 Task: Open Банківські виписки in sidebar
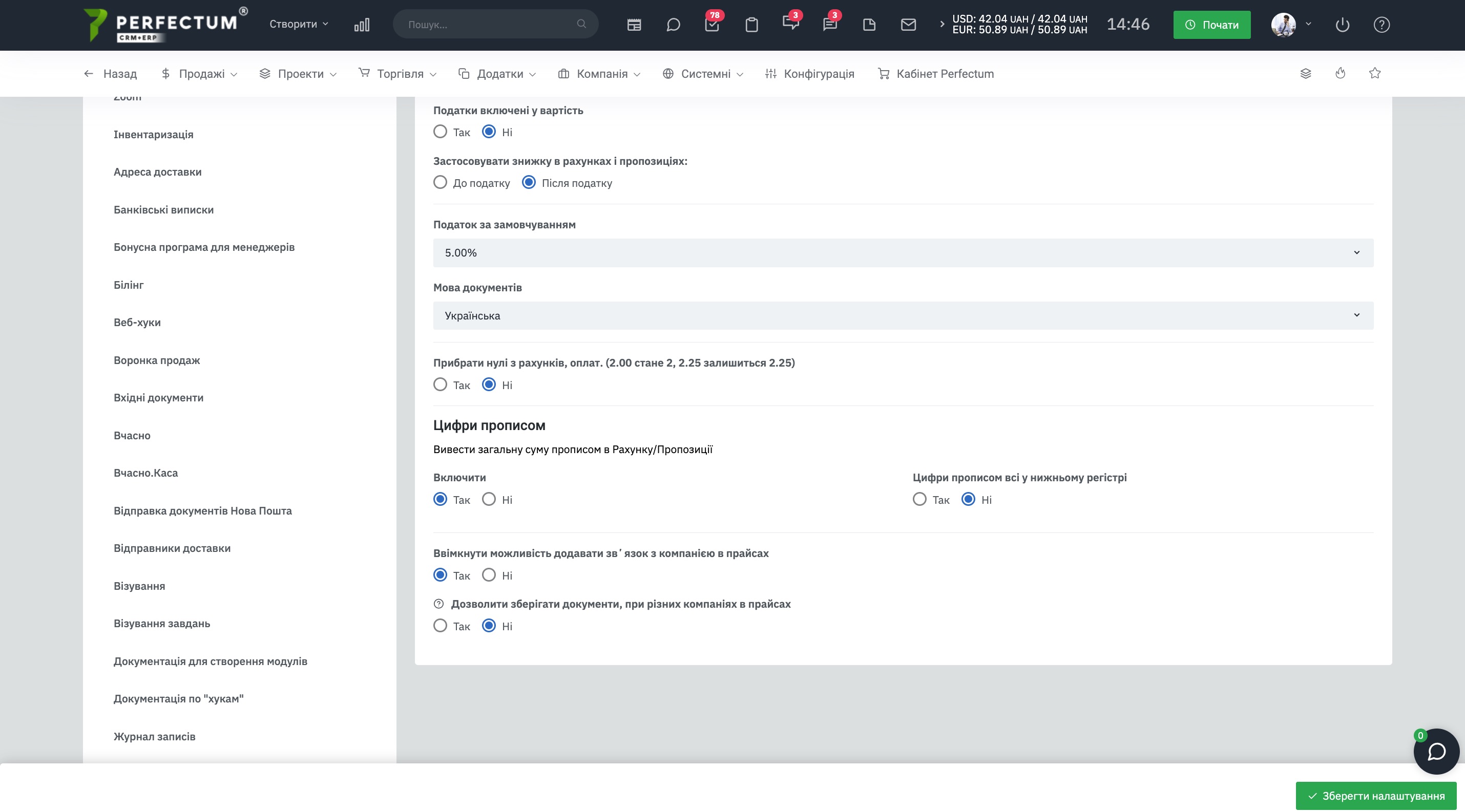click(164, 210)
